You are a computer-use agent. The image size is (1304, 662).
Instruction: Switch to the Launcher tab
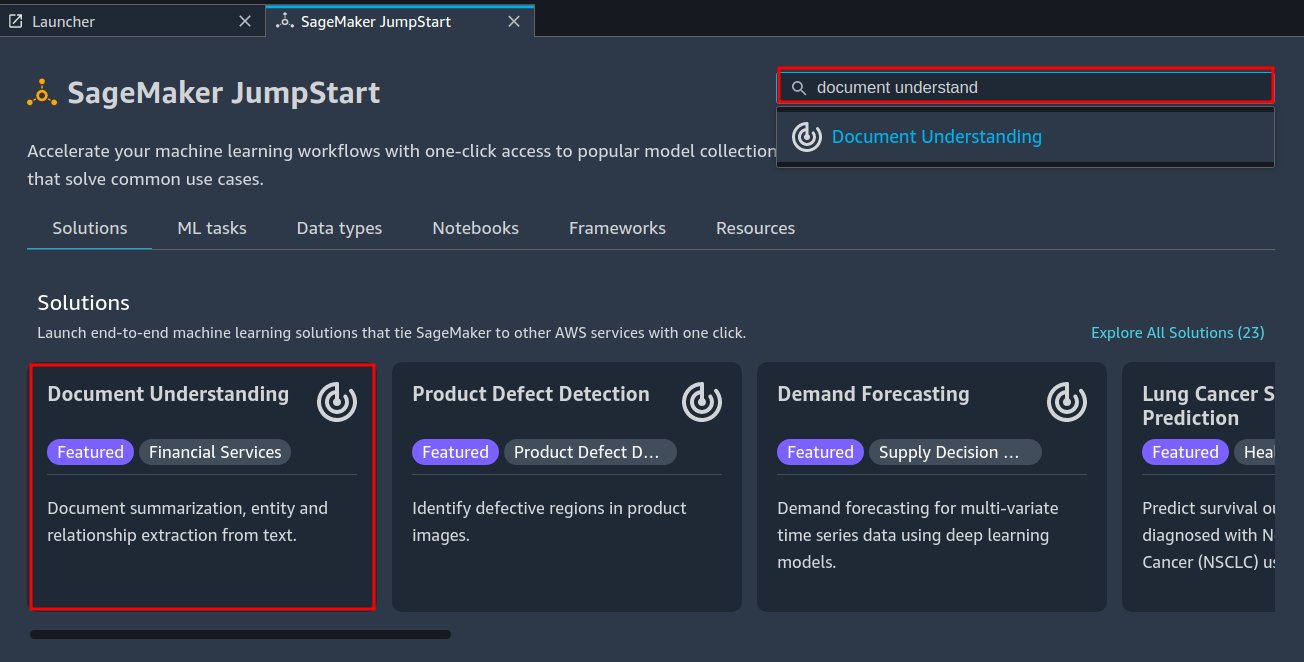click(132, 21)
